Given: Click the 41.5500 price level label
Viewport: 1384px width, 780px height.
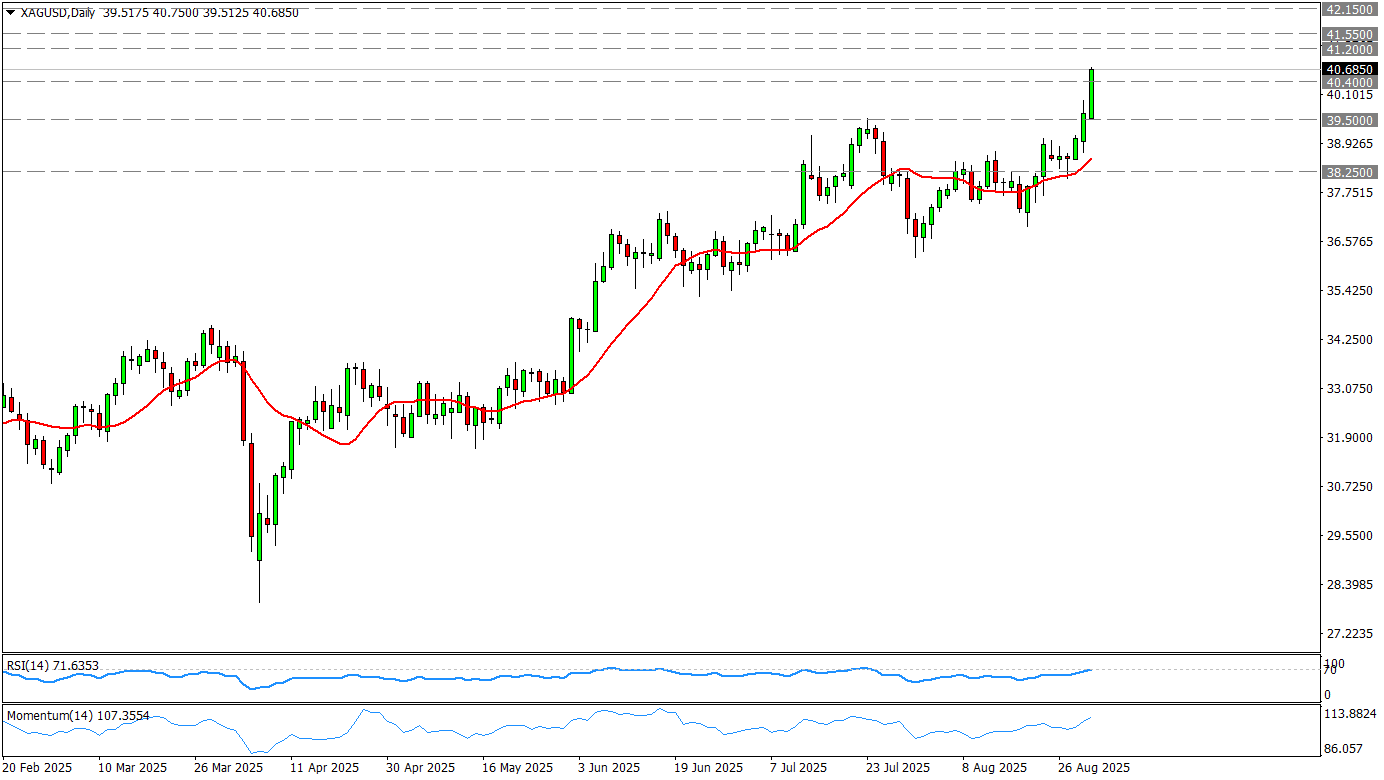Looking at the screenshot, I should point(1348,34).
